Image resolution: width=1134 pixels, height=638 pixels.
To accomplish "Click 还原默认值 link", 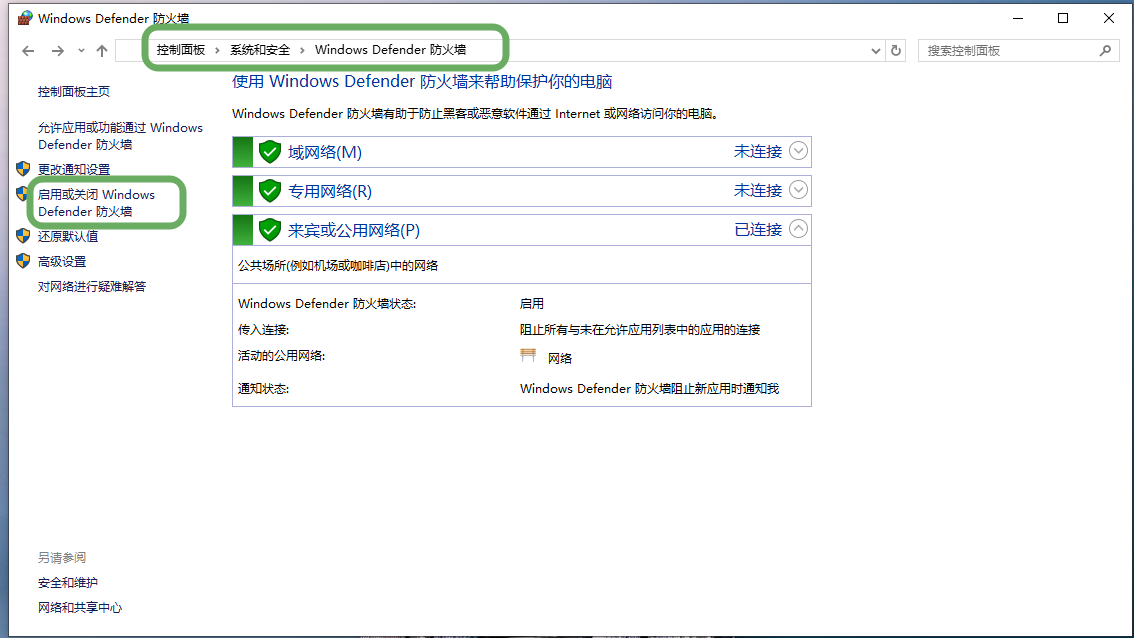I will coord(68,237).
